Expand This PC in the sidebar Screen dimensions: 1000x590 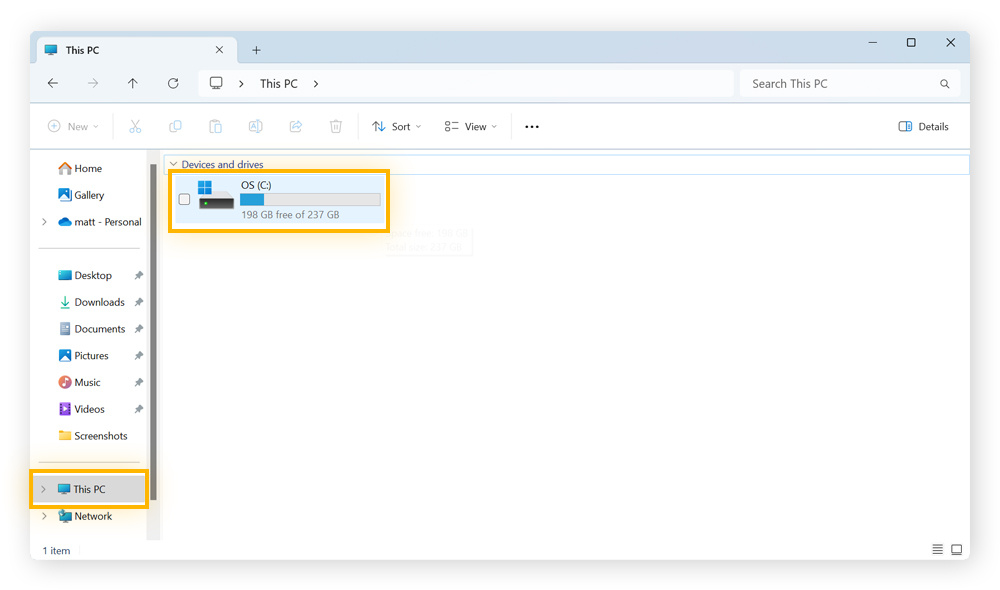coord(43,489)
